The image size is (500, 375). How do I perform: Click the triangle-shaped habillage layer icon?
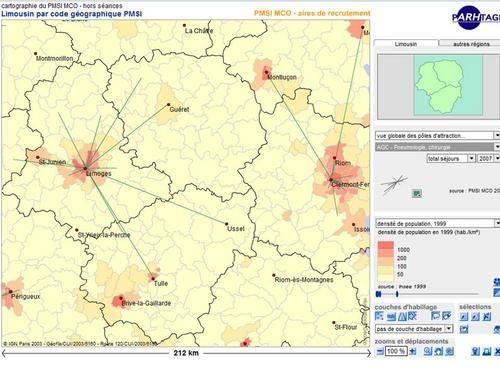pos(402,316)
